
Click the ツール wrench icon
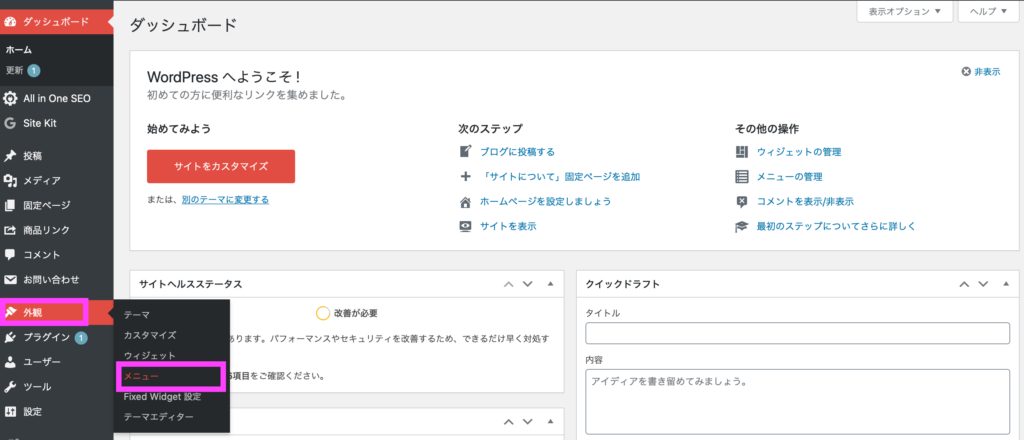tap(10, 387)
